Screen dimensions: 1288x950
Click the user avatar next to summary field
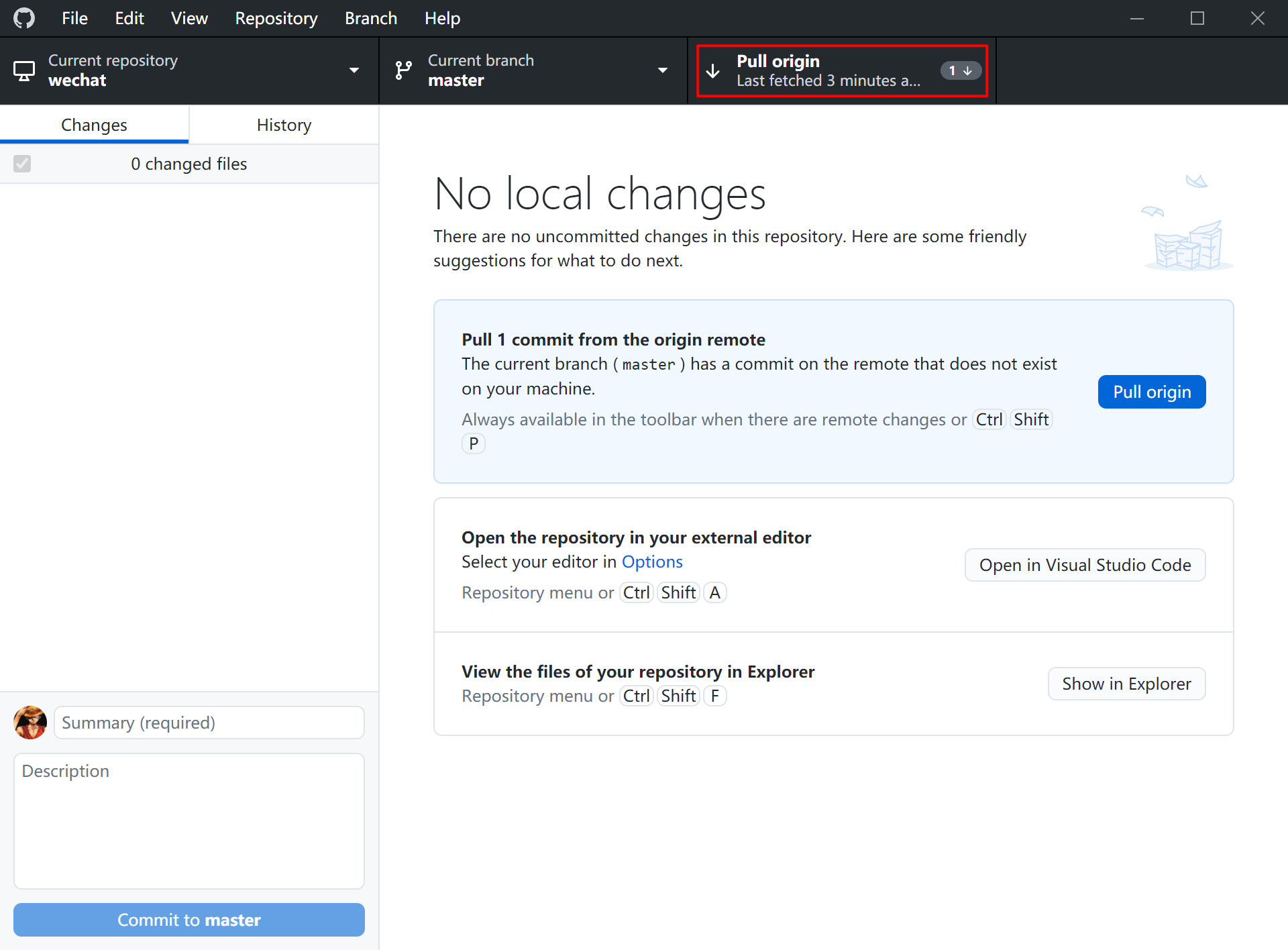click(x=30, y=722)
